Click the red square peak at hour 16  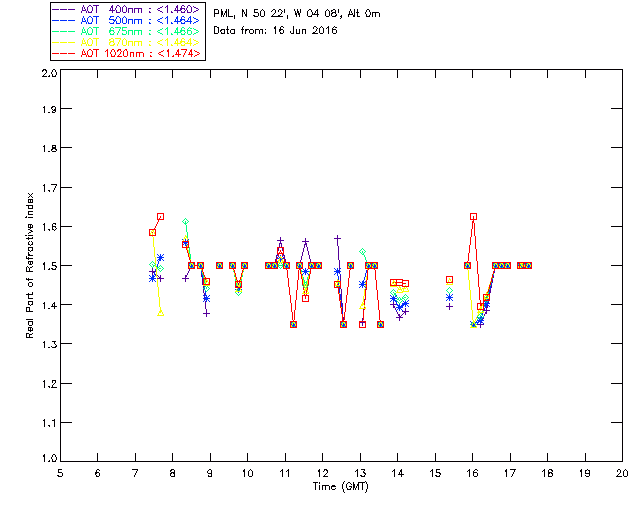(x=473, y=217)
